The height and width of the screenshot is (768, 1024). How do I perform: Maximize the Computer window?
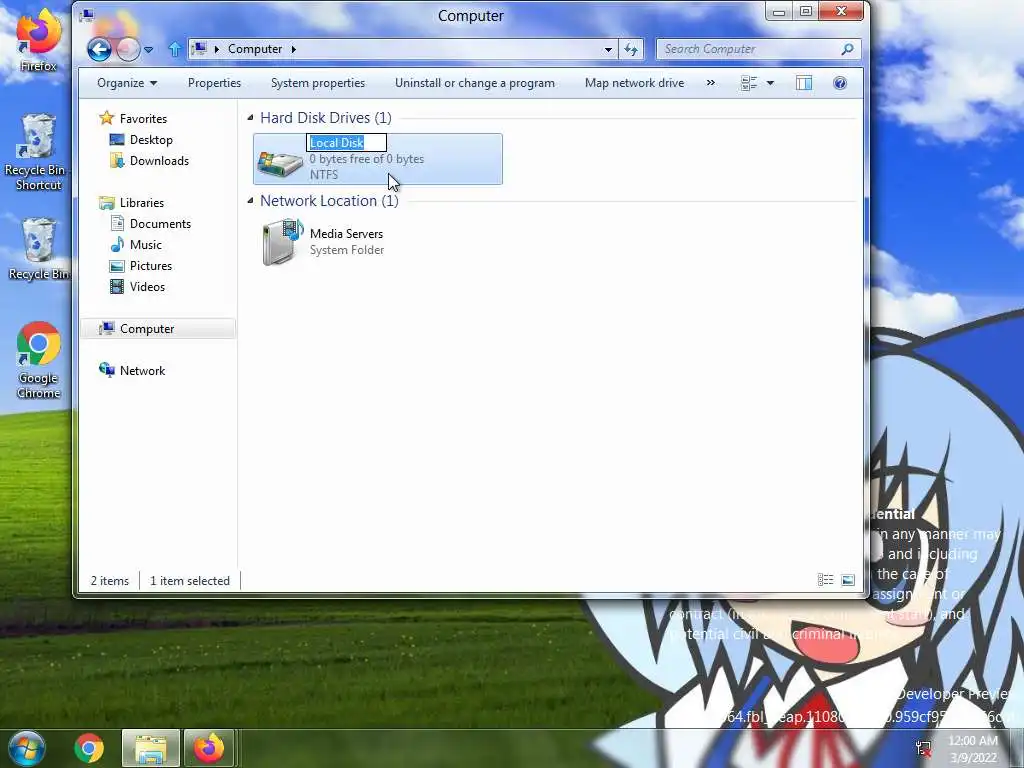point(806,11)
